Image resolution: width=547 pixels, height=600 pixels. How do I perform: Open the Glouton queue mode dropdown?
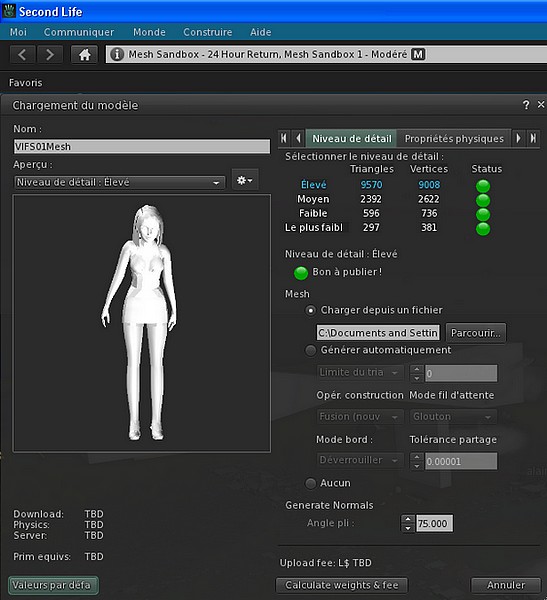453,417
